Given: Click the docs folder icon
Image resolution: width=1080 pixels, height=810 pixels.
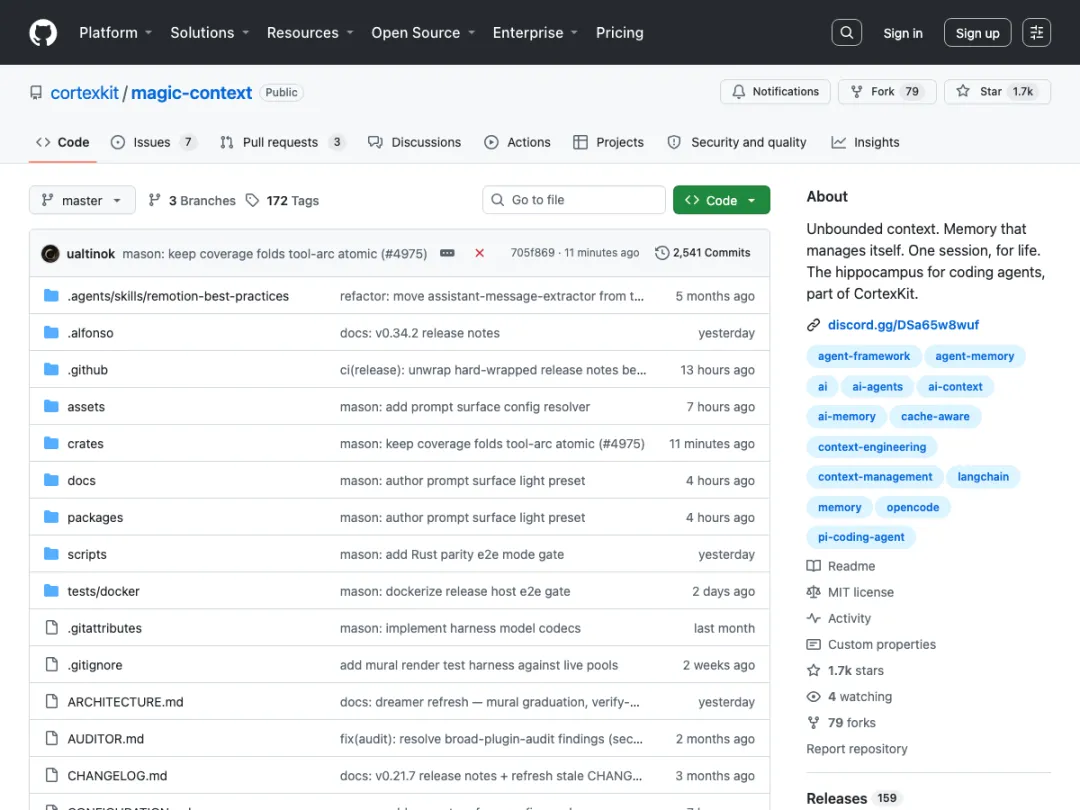Looking at the screenshot, I should pos(51,480).
